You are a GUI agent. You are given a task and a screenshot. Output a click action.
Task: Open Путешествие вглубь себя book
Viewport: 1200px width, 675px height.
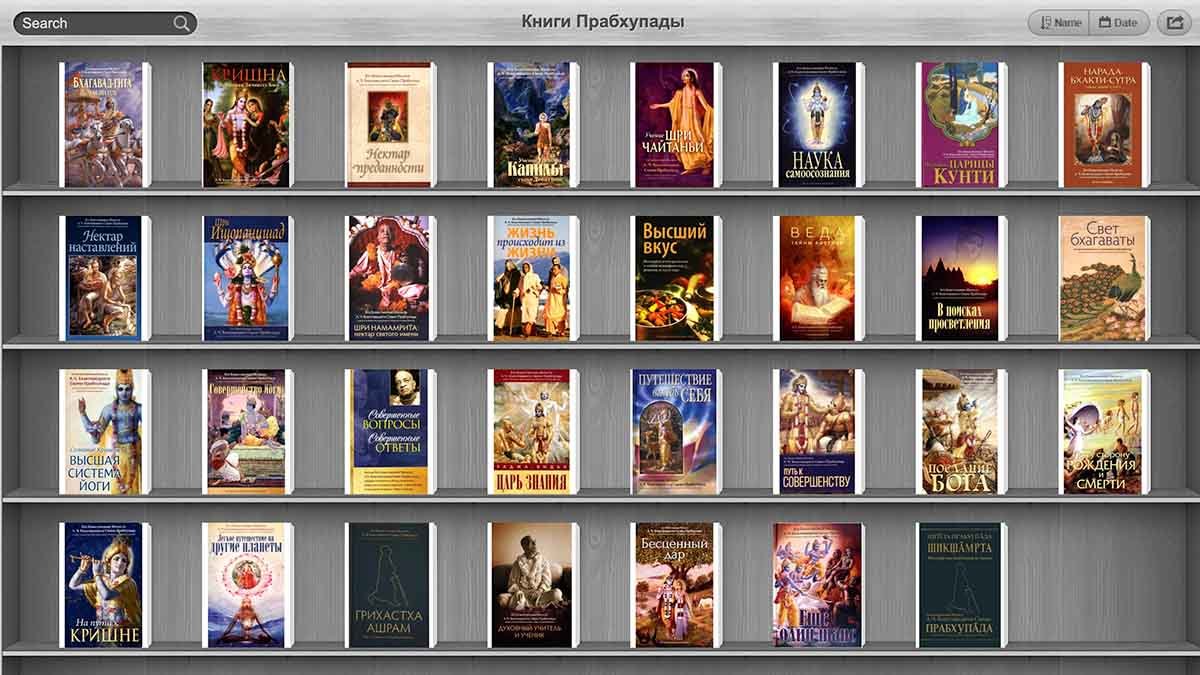(675, 432)
